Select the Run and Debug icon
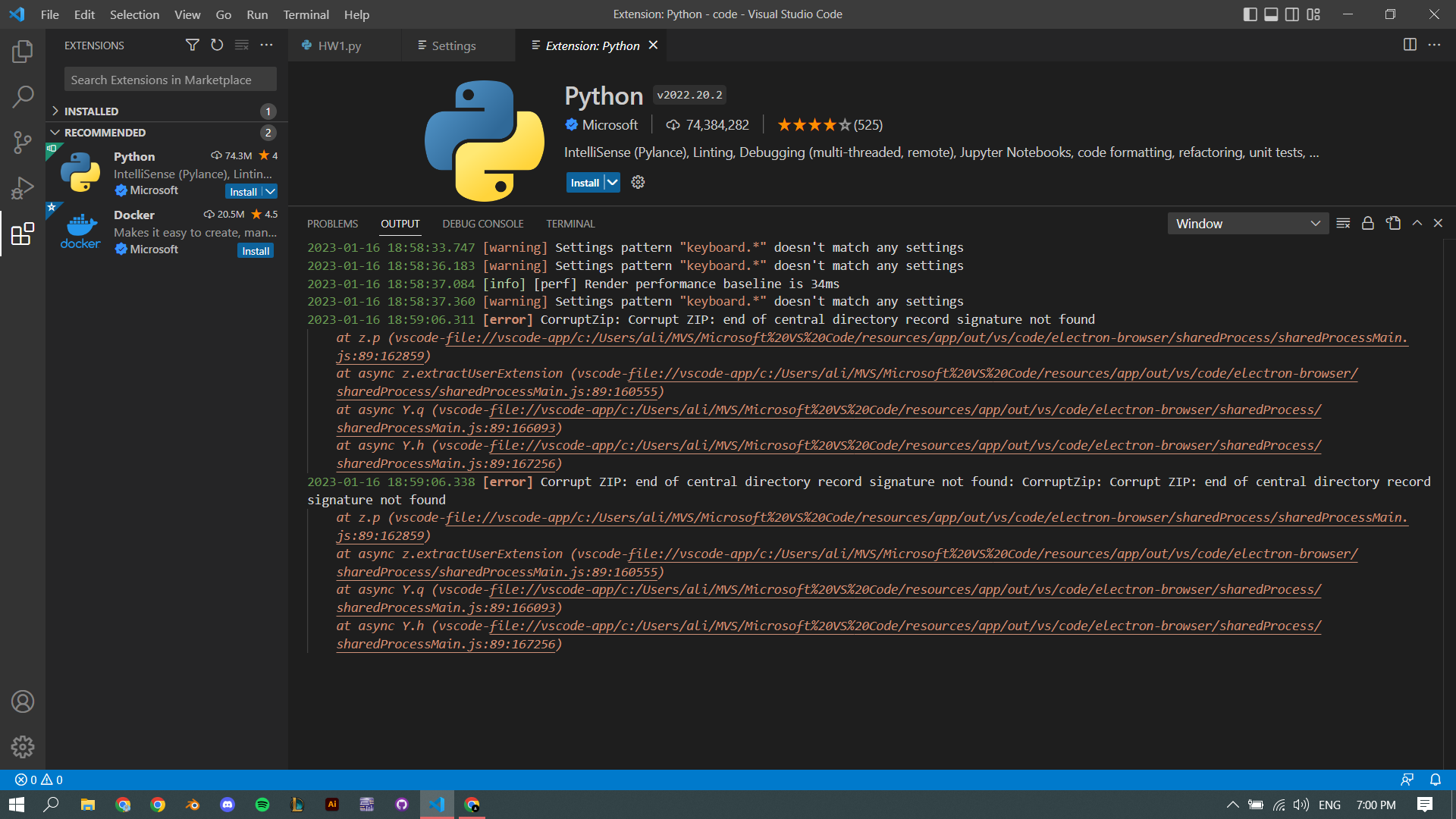Image resolution: width=1456 pixels, height=819 pixels. tap(22, 188)
